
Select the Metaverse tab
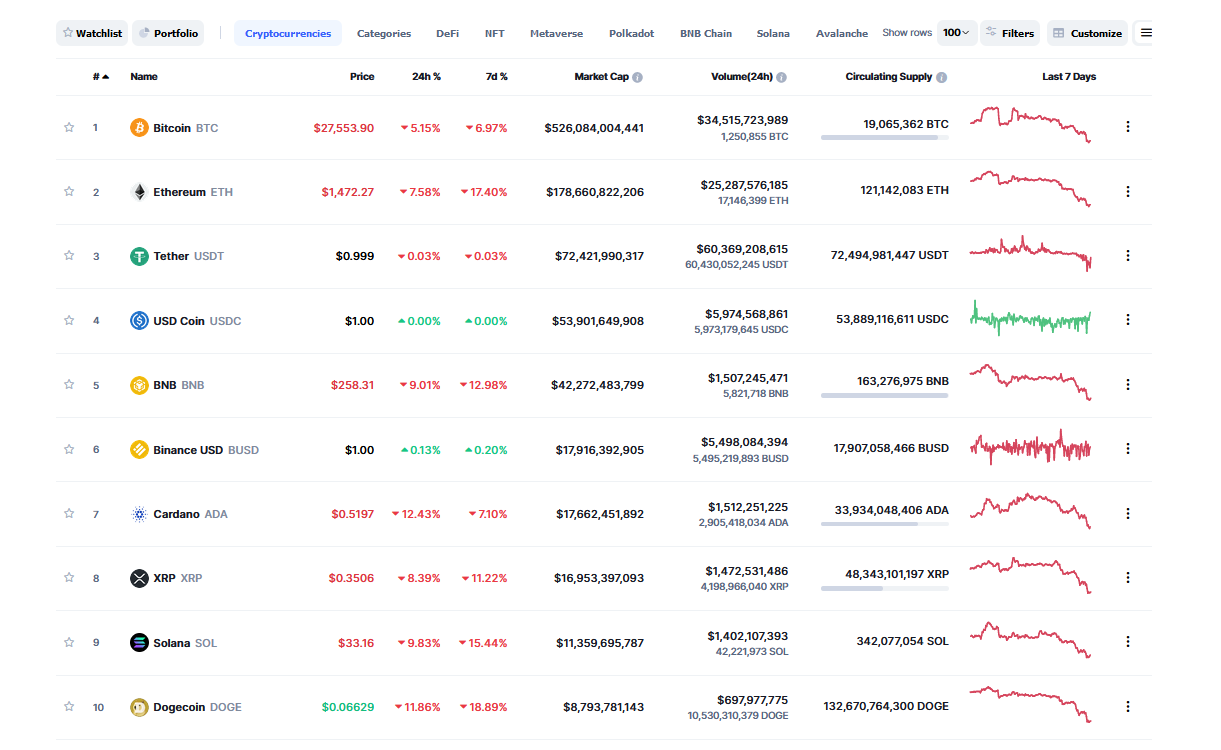[x=556, y=33]
